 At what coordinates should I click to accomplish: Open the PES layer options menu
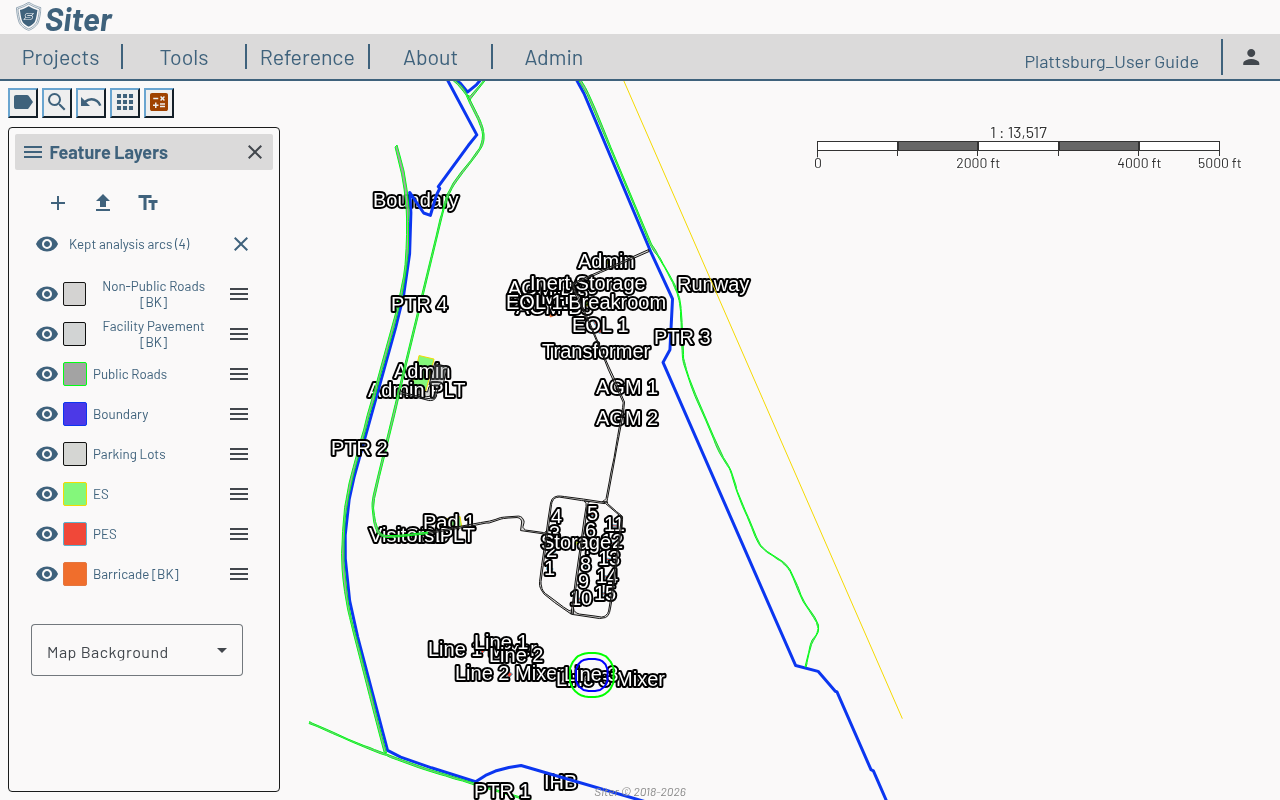(x=239, y=534)
